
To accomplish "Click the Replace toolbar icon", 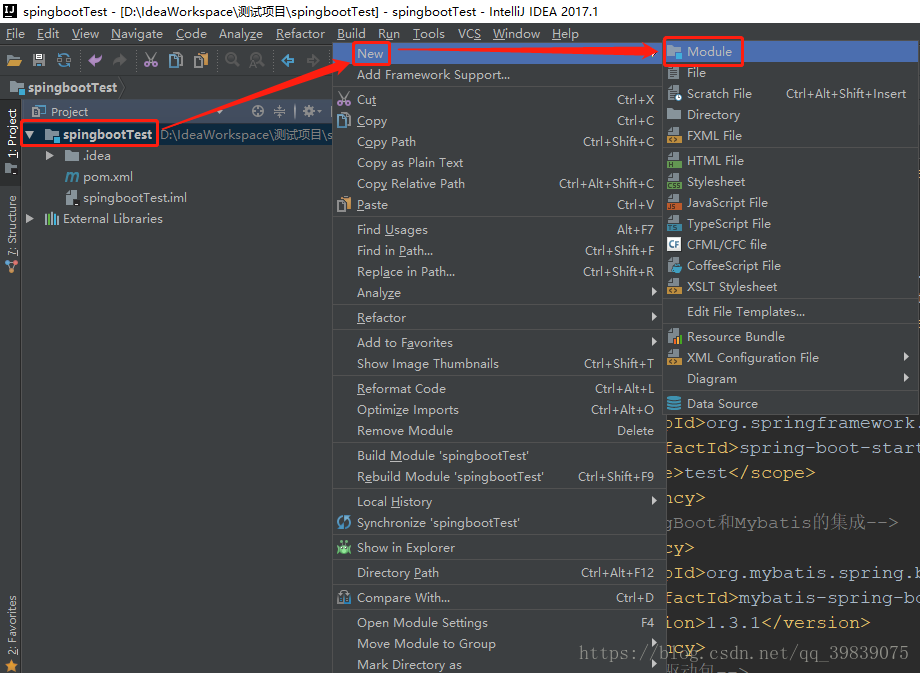I will click(256, 60).
